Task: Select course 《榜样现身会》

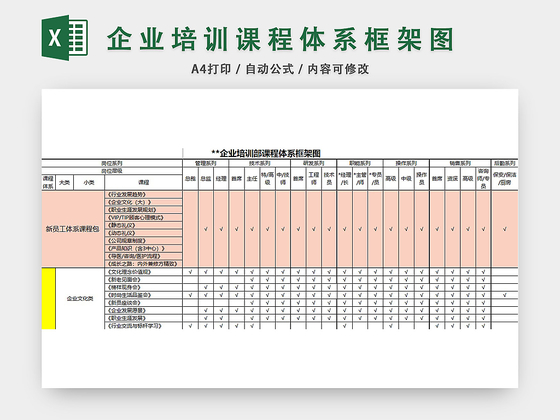Action: pos(144,287)
